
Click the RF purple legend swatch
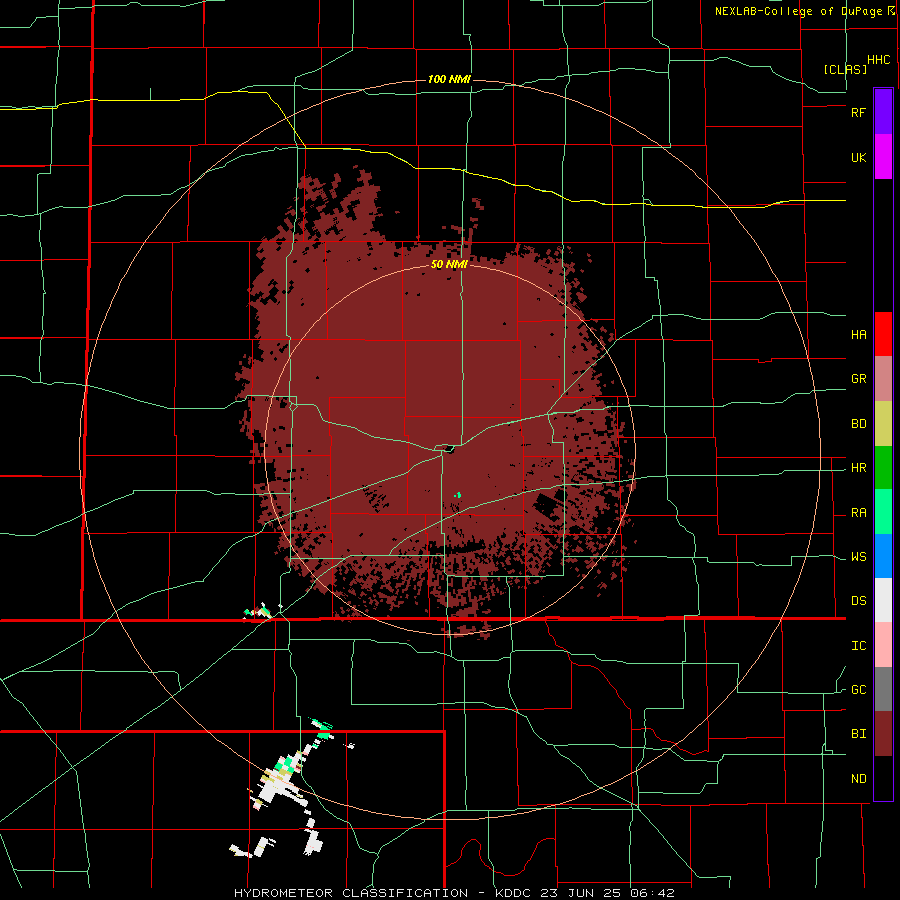[883, 111]
